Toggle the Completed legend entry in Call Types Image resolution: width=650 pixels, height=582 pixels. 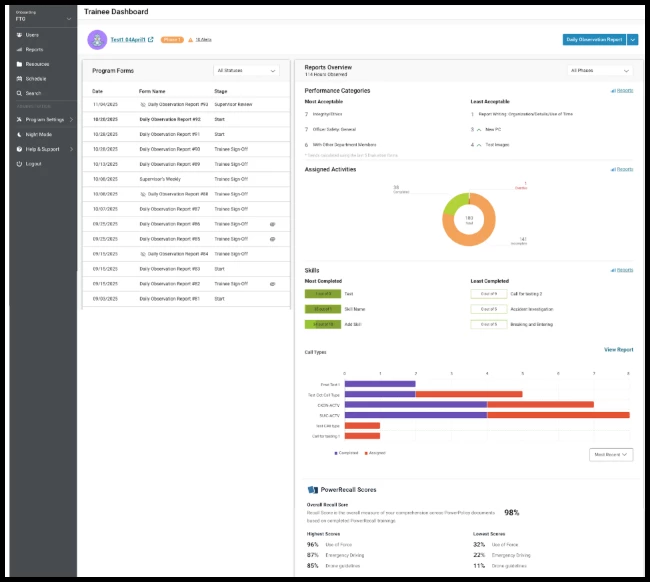pos(346,453)
